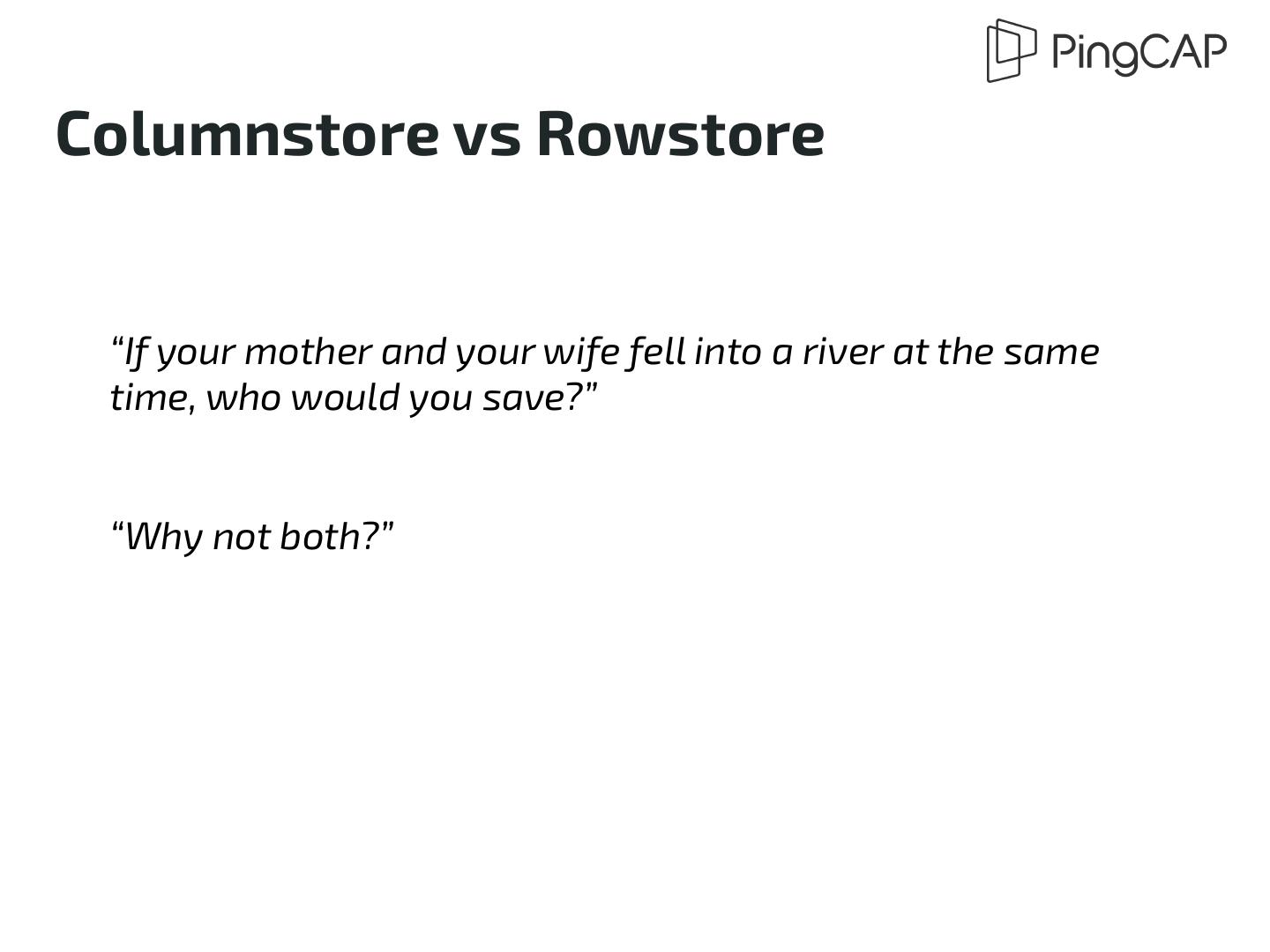The image size is (1270, 952).
Task: Click the word Rowstore in the title
Action: [x=680, y=134]
